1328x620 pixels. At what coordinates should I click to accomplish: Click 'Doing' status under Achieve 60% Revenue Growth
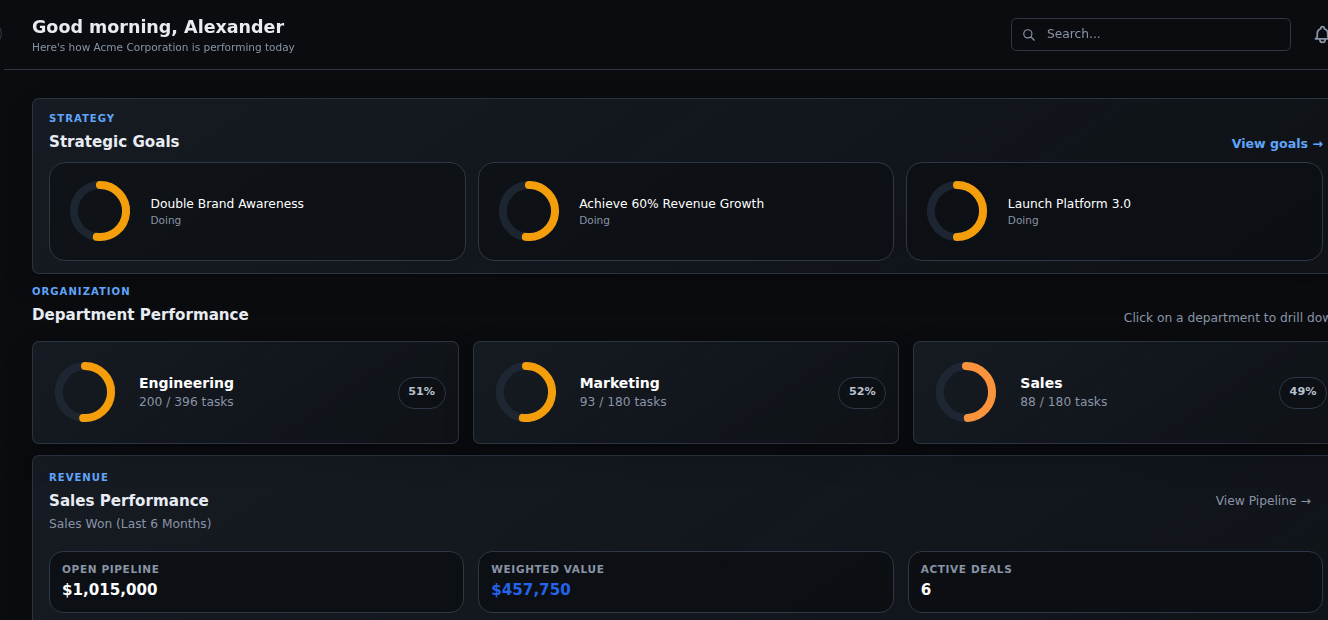pos(595,221)
